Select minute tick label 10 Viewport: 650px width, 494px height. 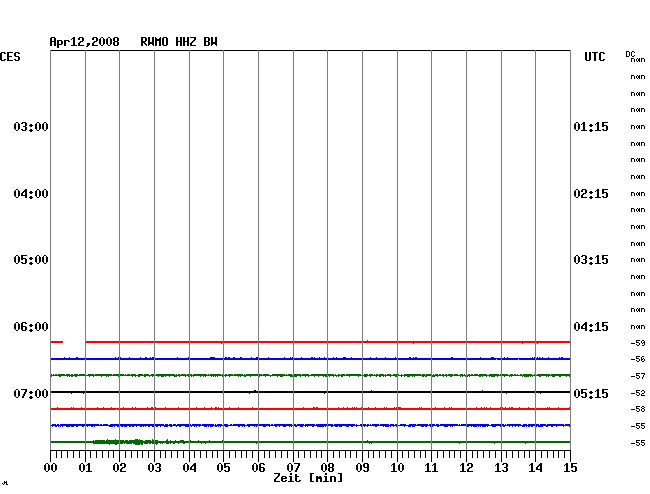point(397,467)
